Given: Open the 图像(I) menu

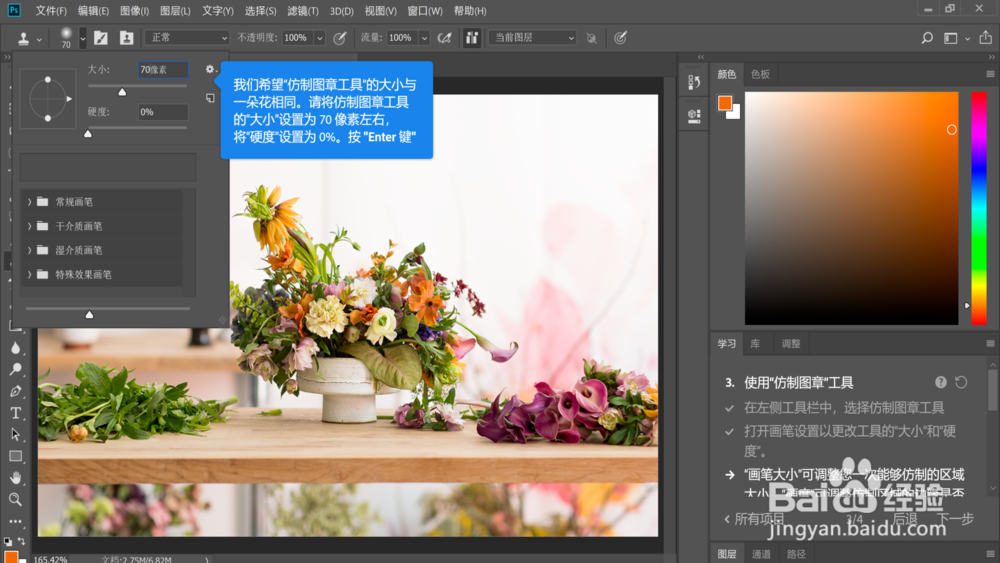Looking at the screenshot, I should (134, 11).
